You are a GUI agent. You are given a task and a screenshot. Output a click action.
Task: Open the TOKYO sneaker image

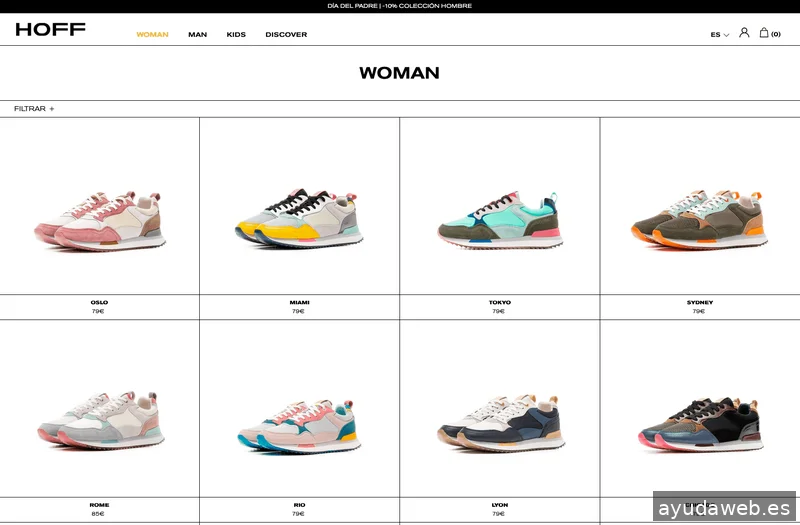[500, 220]
